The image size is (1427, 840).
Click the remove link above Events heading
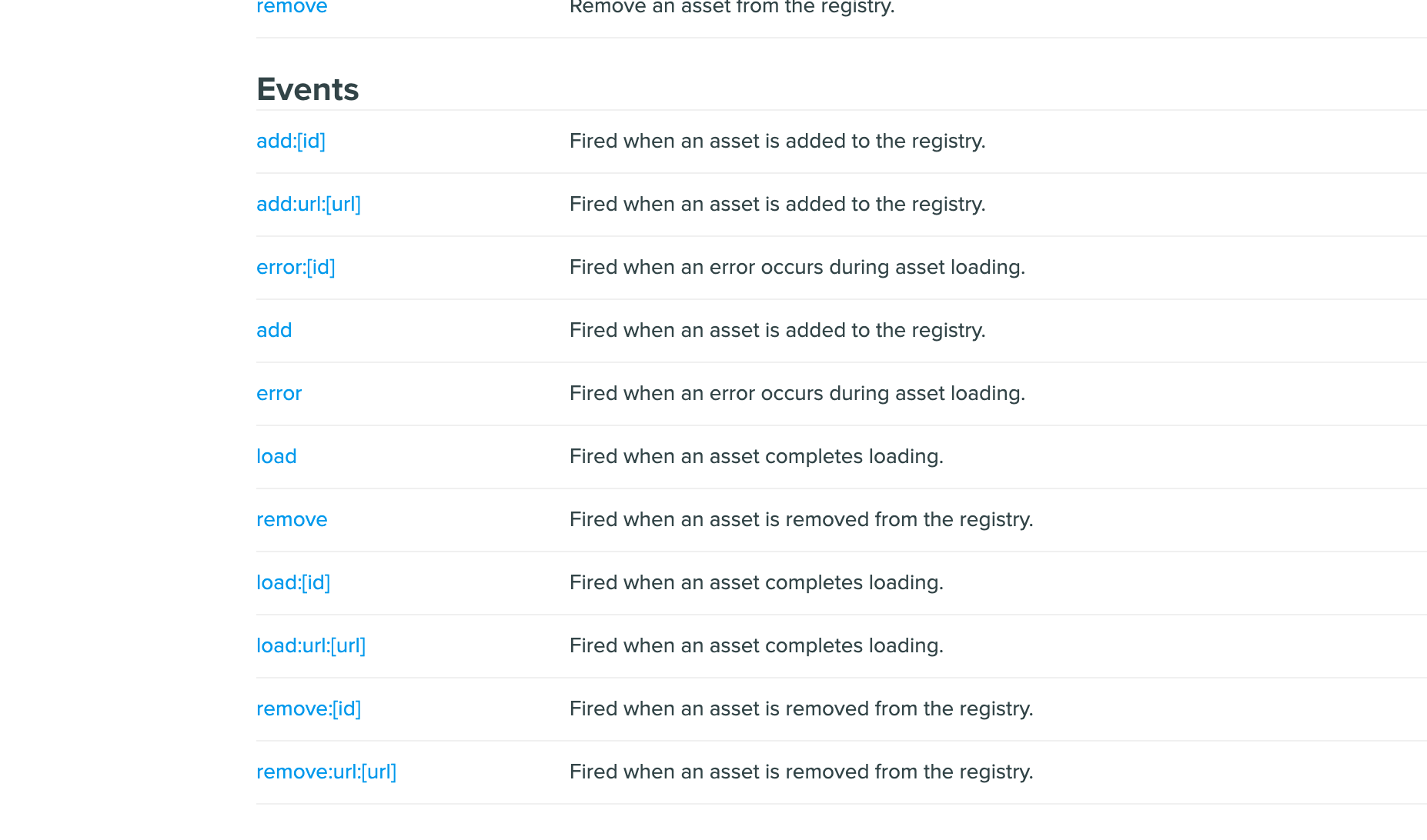pos(292,8)
